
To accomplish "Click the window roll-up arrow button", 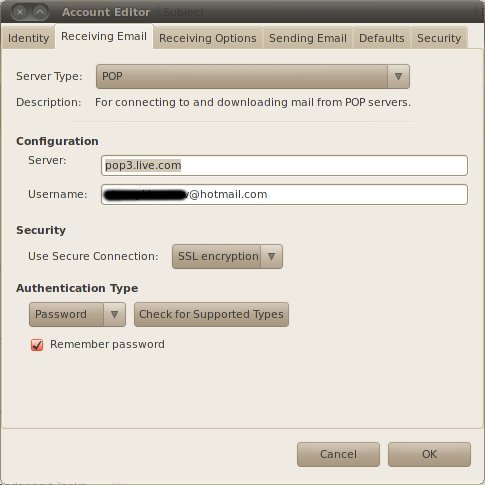I will coord(40,12).
